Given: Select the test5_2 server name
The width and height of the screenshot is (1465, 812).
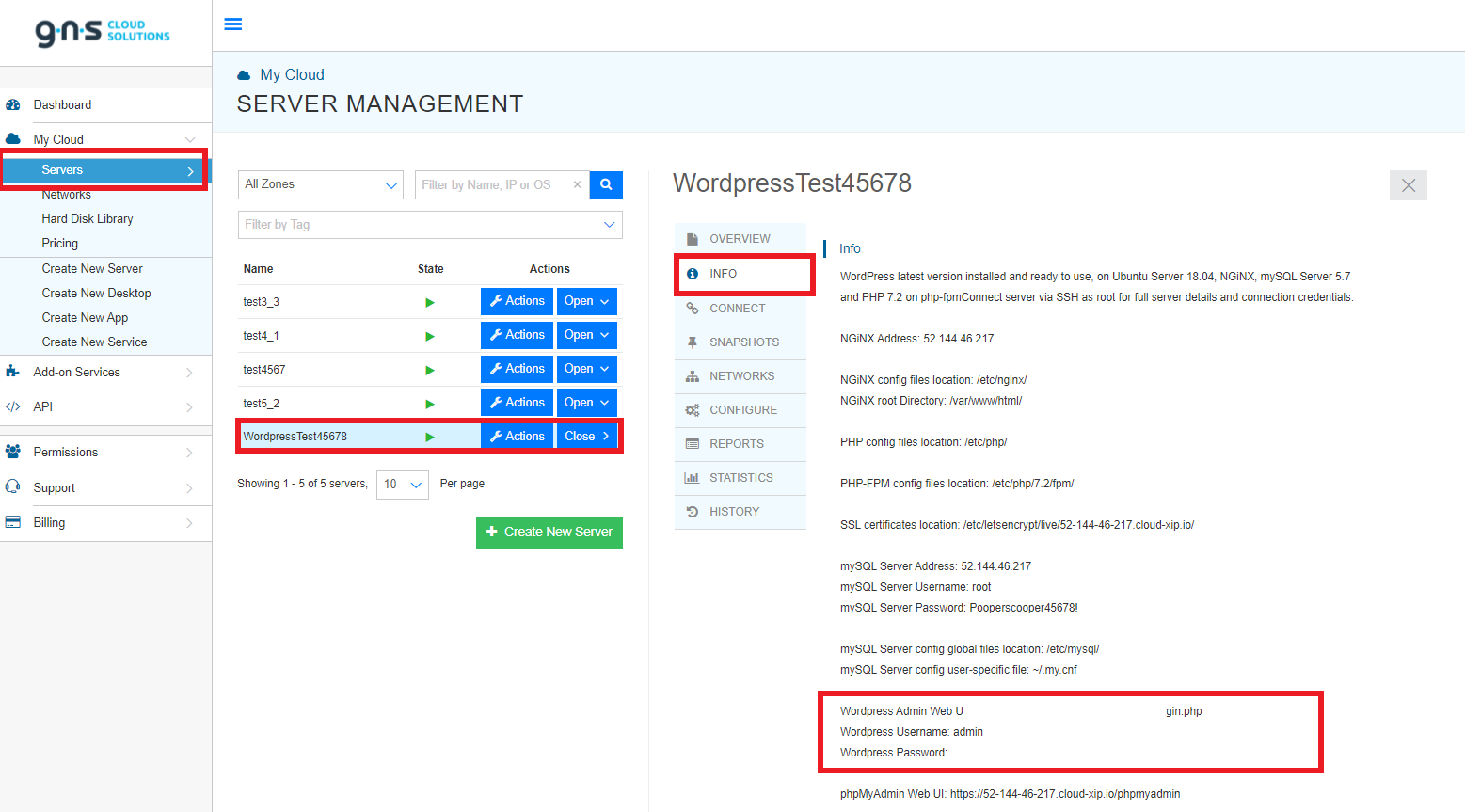Looking at the screenshot, I should click(x=261, y=404).
